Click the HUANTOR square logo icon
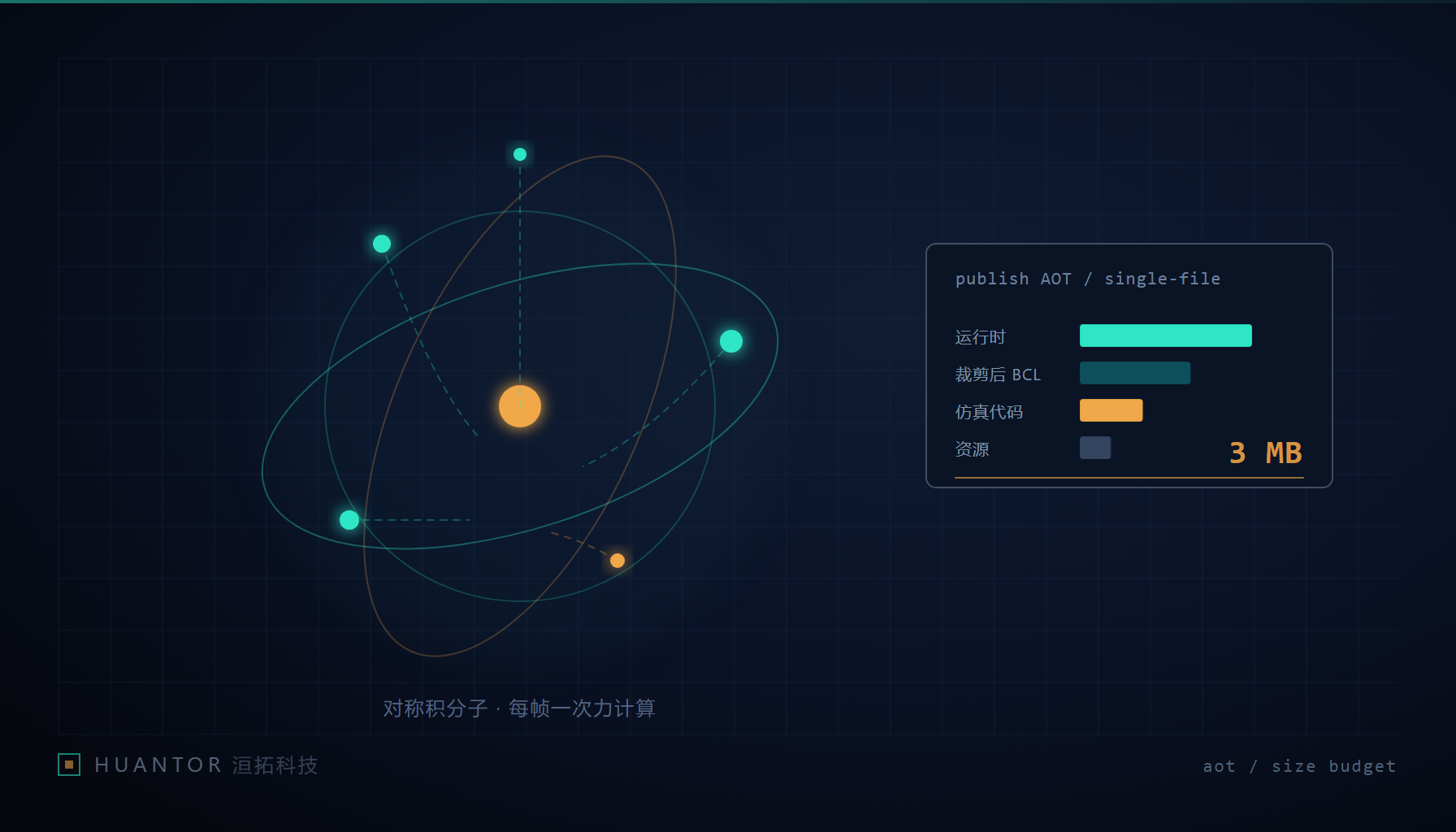This screenshot has height=832, width=1456. 69,765
